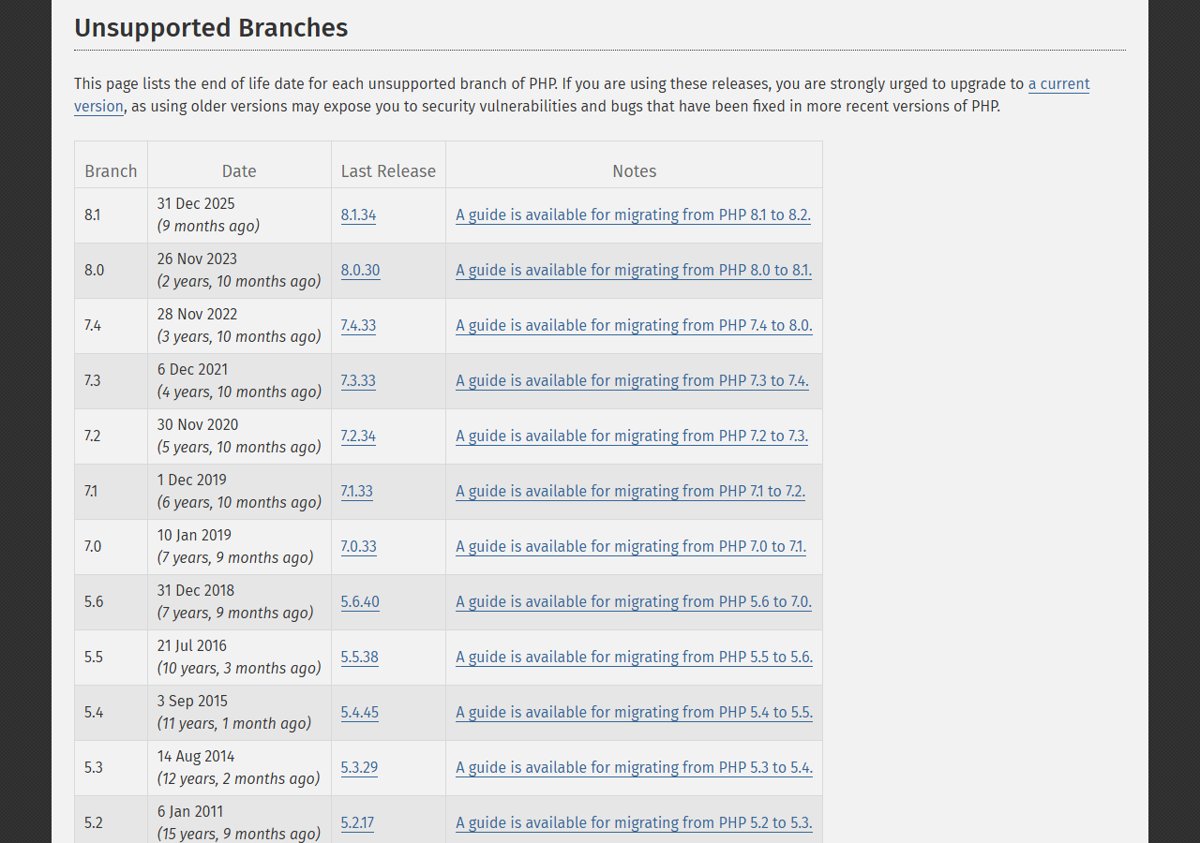Select the 5.6 branch cell
The image size is (1200, 843).
[x=111, y=602]
